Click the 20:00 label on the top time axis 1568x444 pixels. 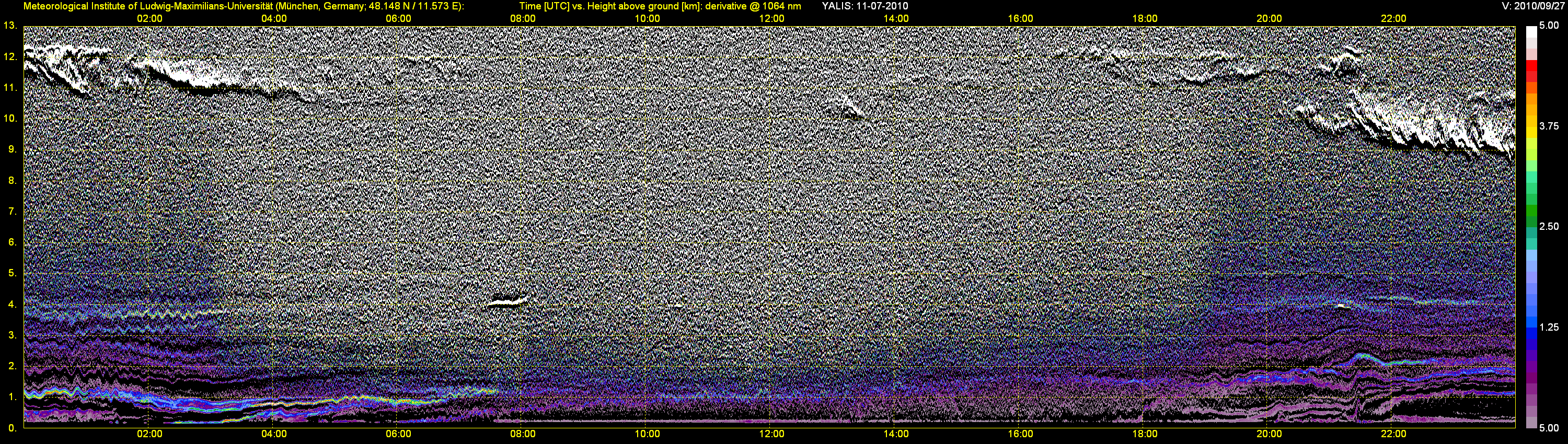[x=1269, y=19]
